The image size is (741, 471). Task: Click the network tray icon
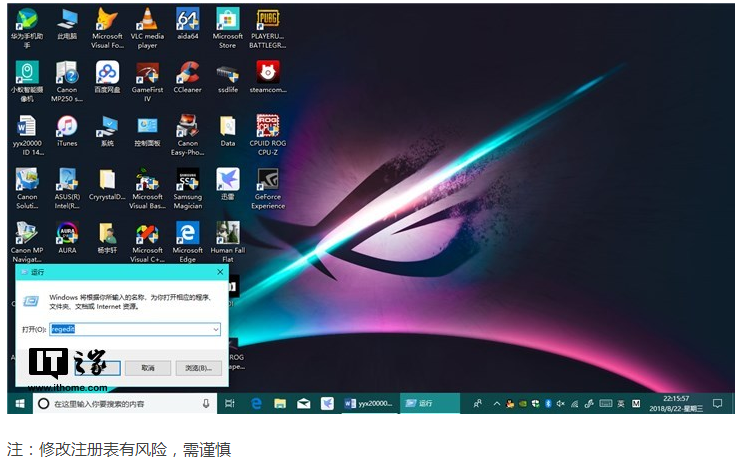pos(575,404)
